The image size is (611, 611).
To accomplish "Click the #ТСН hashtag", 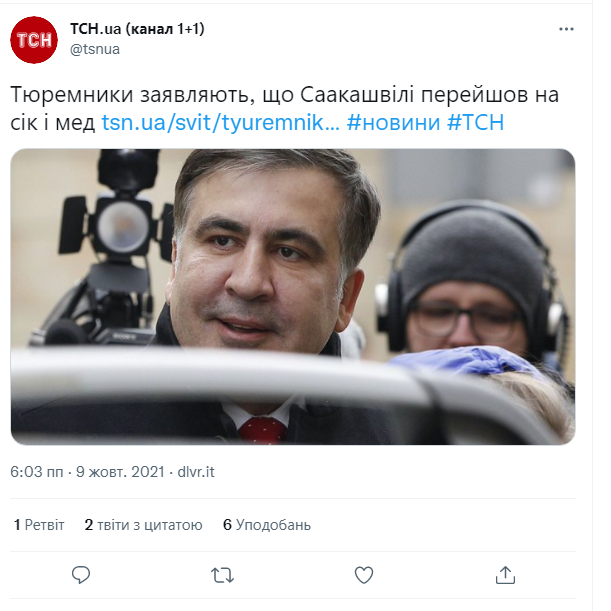I will click(475, 122).
